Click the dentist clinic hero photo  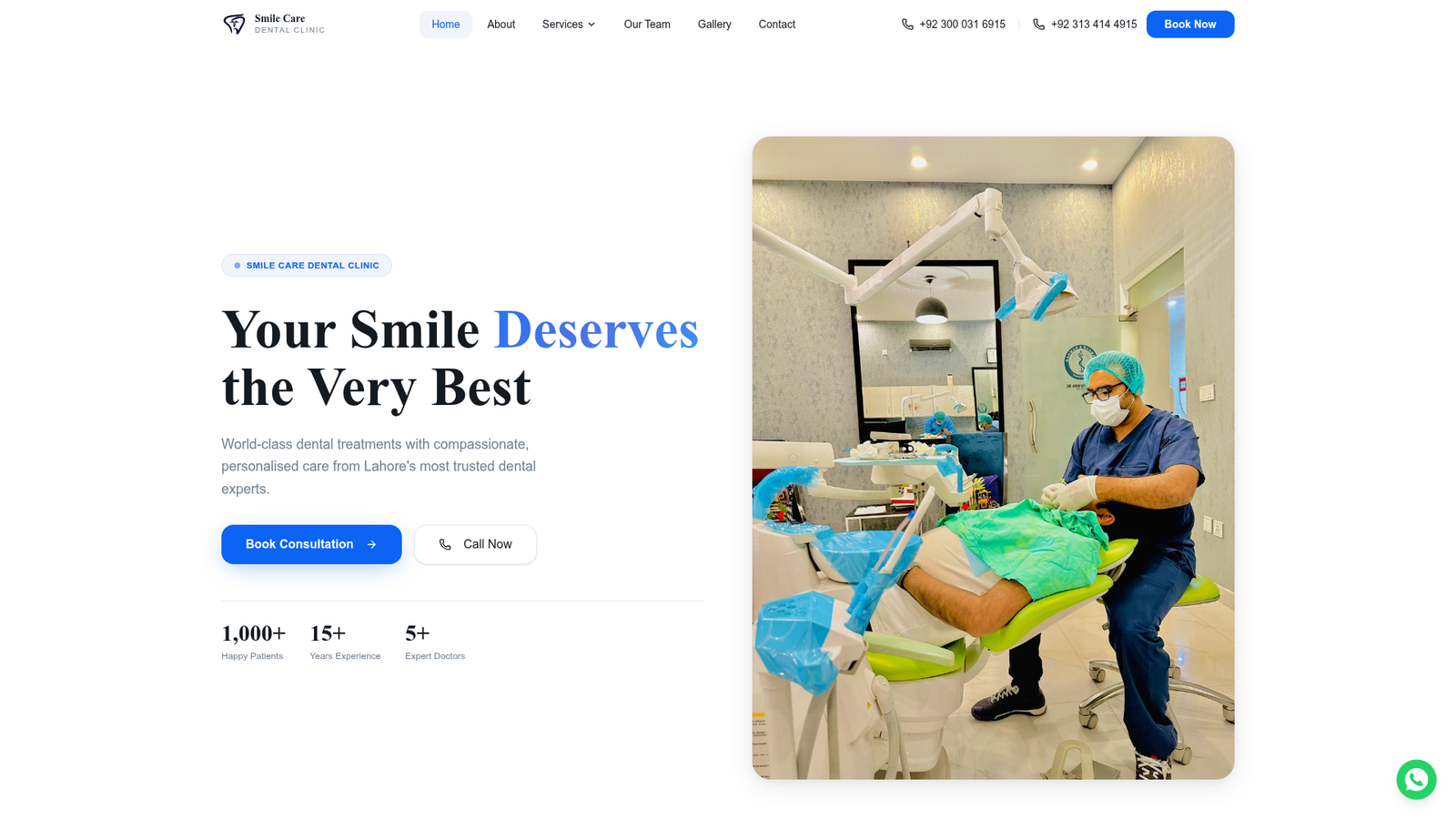tap(993, 458)
